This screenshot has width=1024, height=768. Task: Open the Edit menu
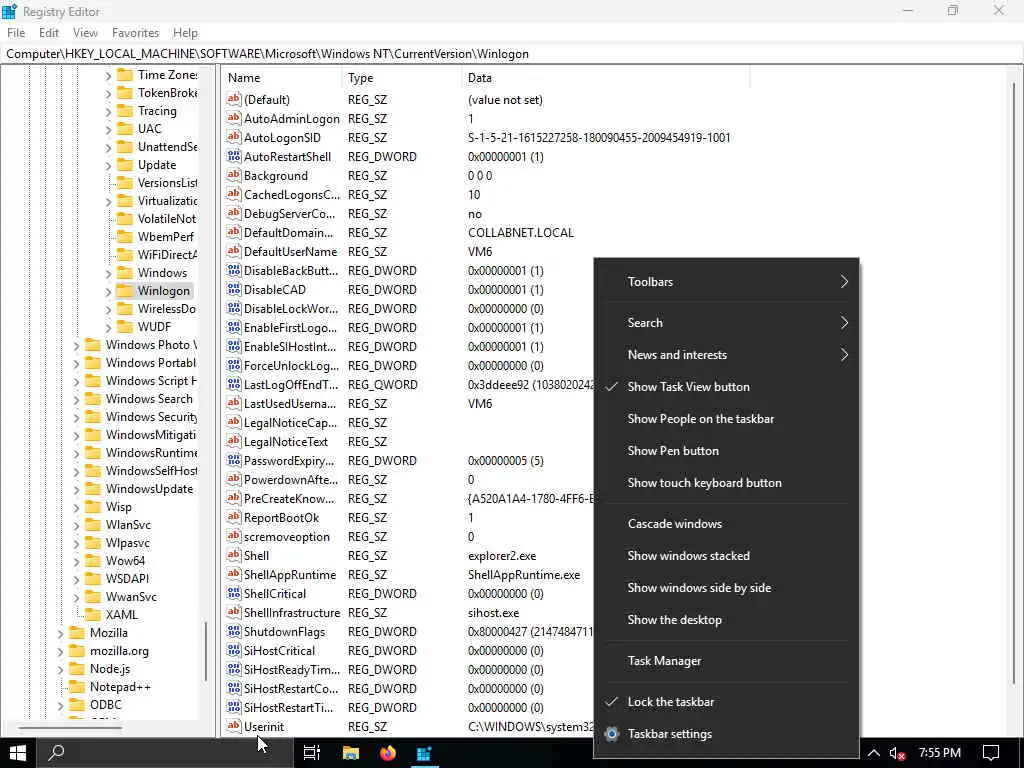coord(49,33)
